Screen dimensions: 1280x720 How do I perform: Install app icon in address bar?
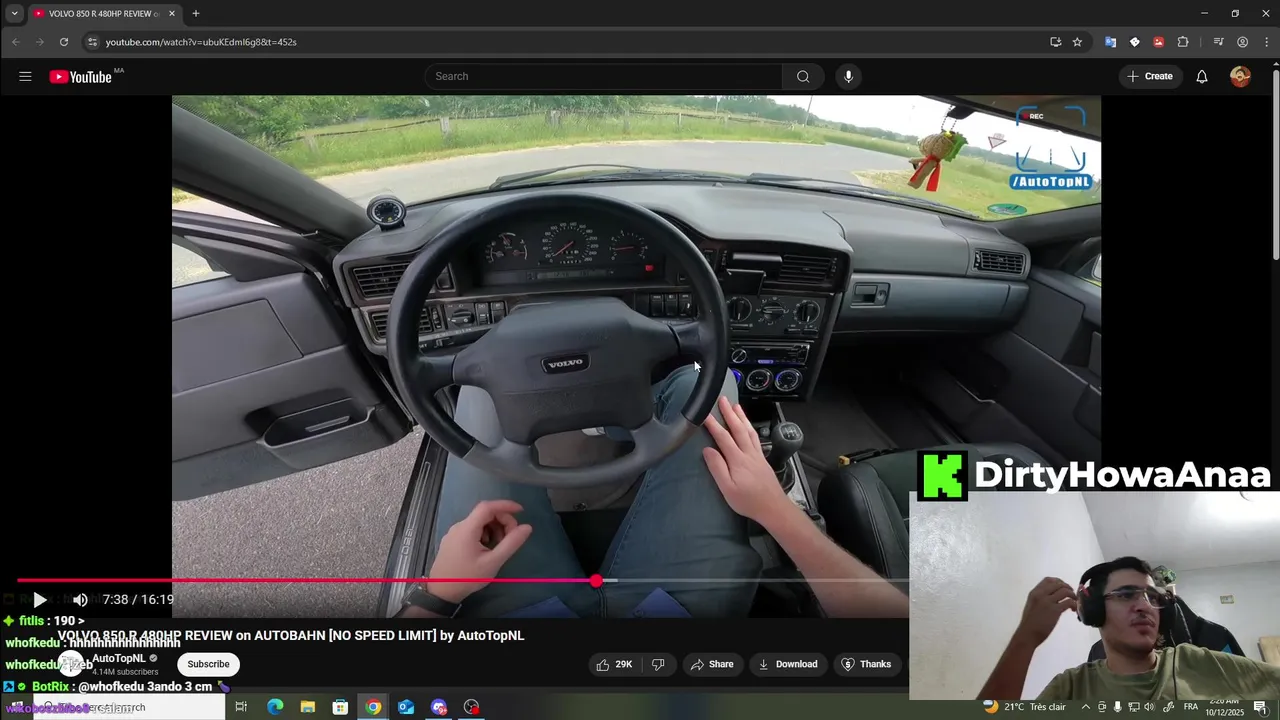(x=1055, y=42)
